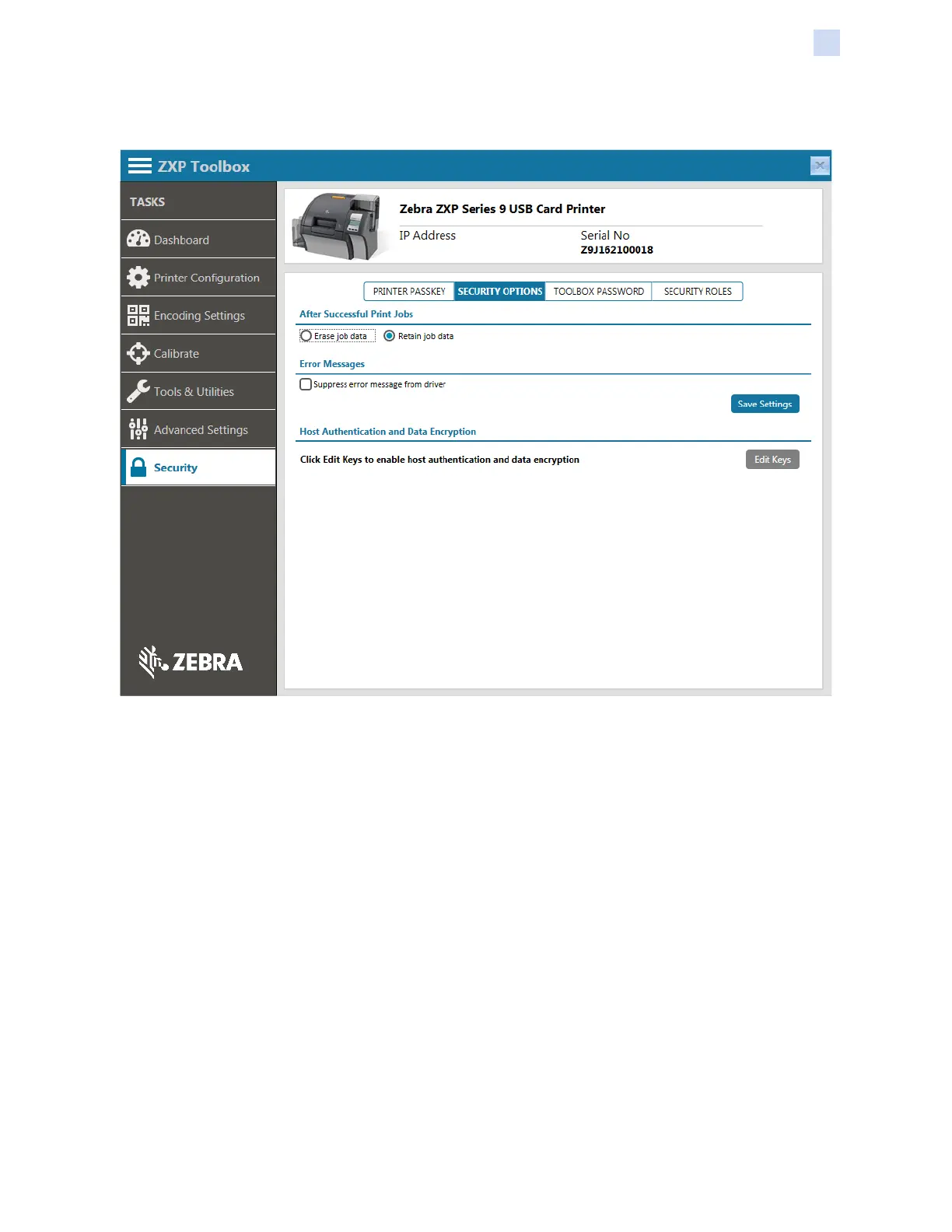Open Tools & Utilities
This screenshot has width=952, height=1232.
pyautogui.click(x=198, y=392)
